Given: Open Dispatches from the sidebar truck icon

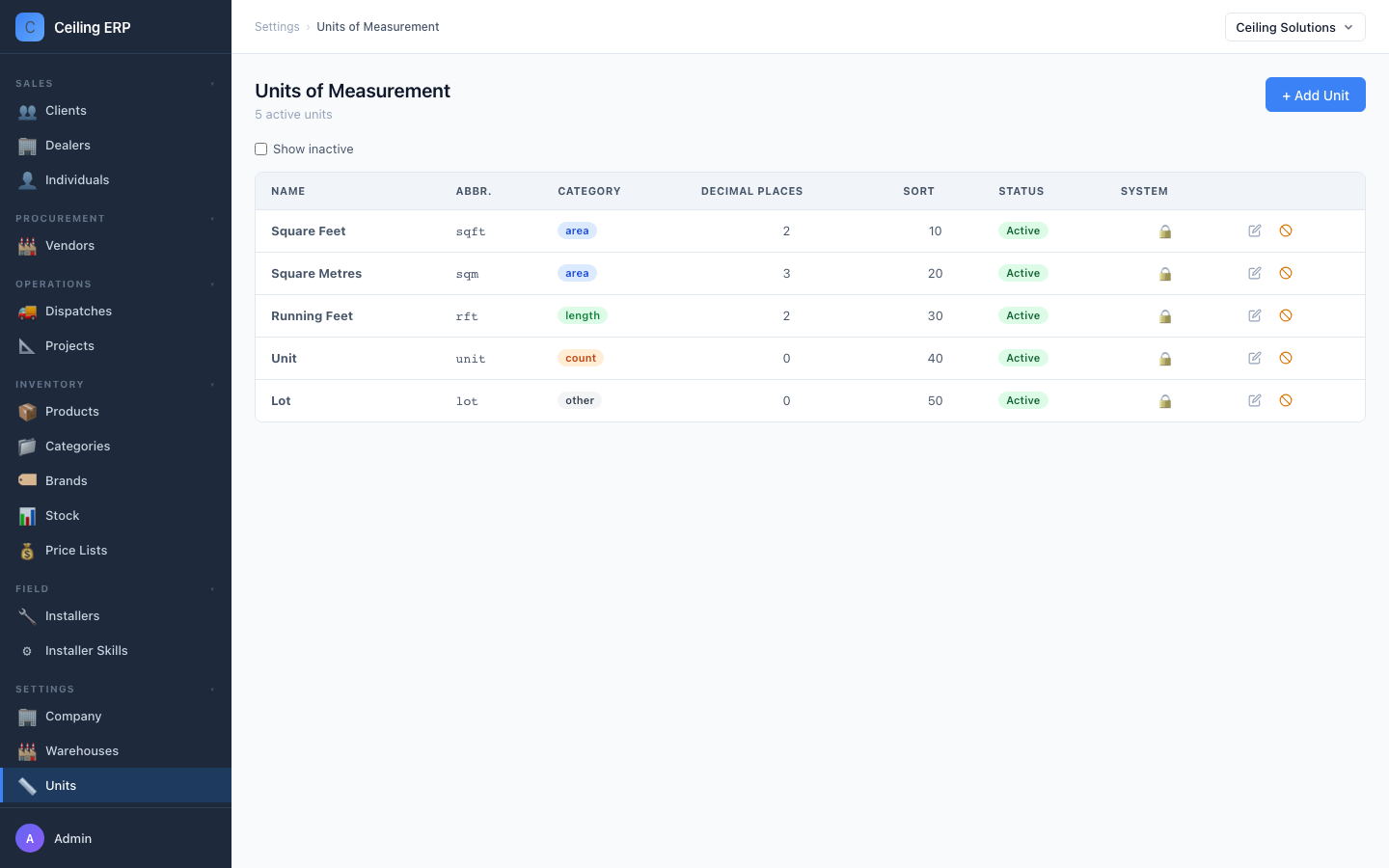Looking at the screenshot, I should coord(27,312).
